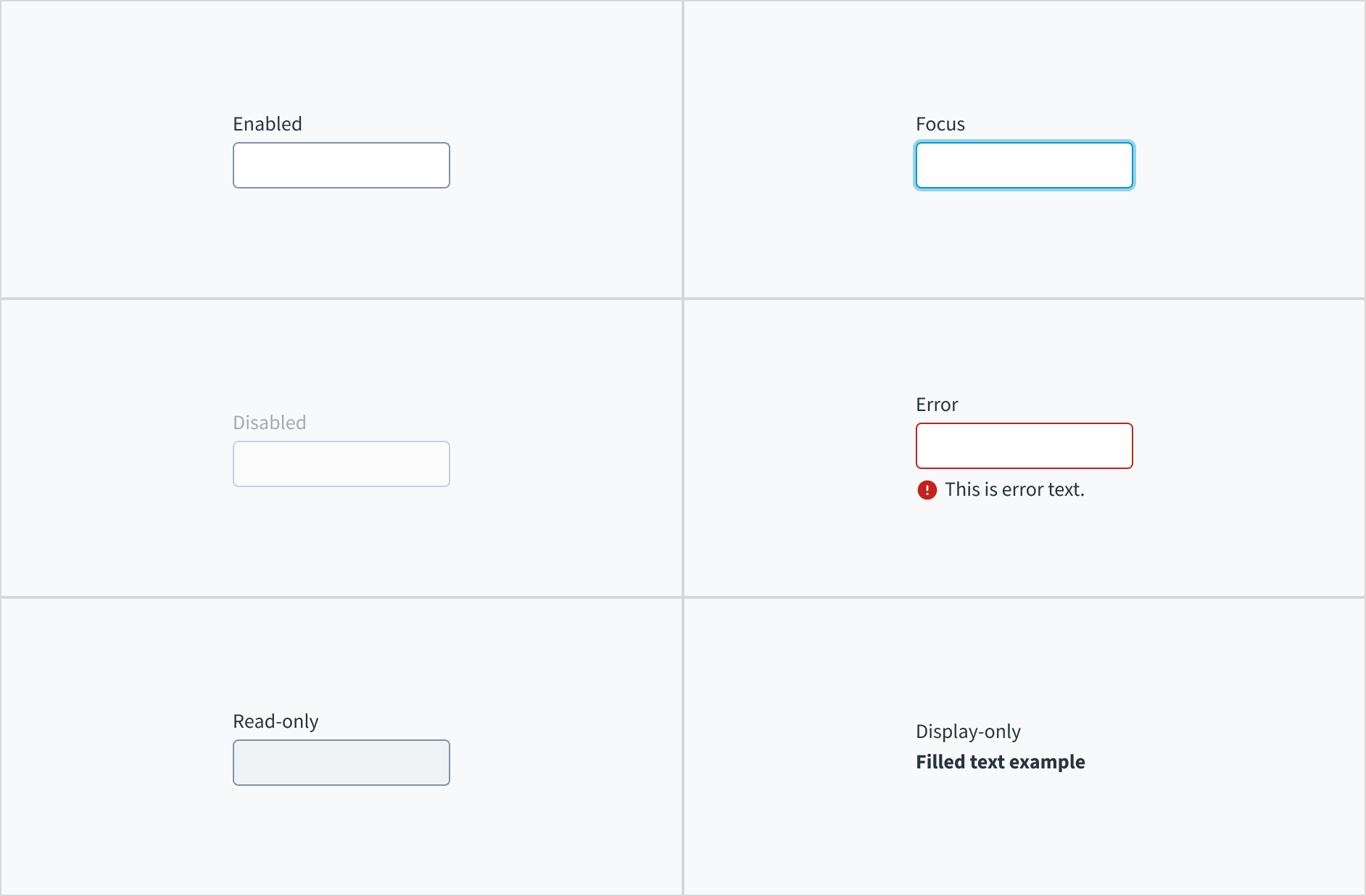Click the grayed-out disabled input box

tap(341, 464)
